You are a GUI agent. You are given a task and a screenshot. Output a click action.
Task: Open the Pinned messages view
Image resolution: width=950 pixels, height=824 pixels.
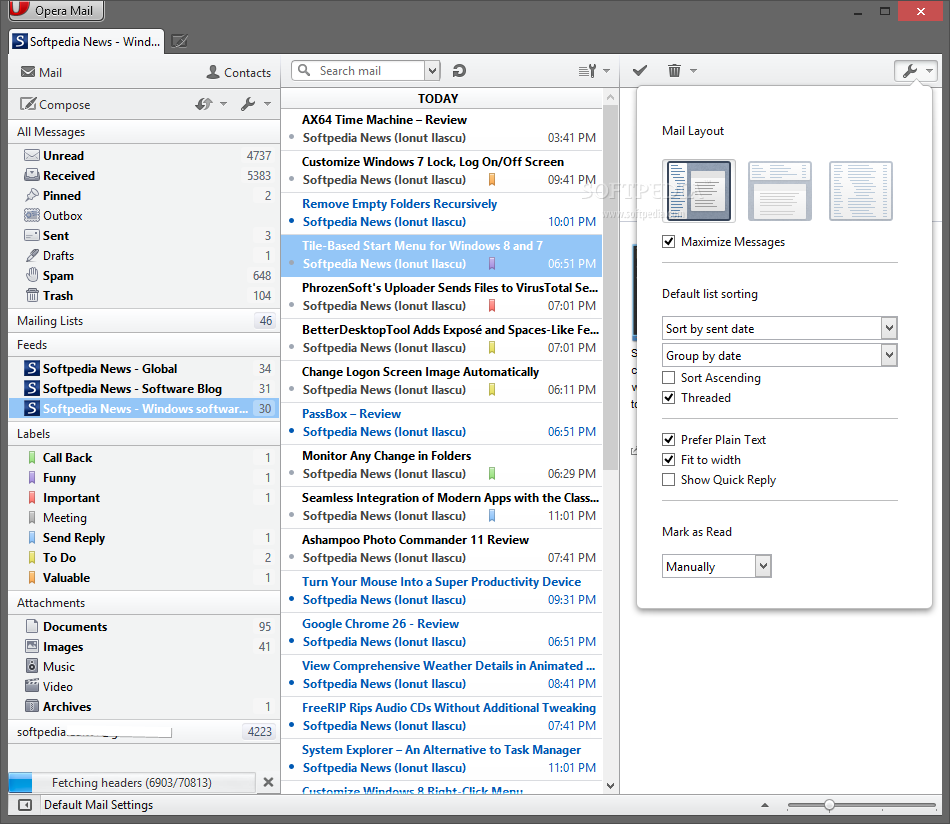(144, 196)
